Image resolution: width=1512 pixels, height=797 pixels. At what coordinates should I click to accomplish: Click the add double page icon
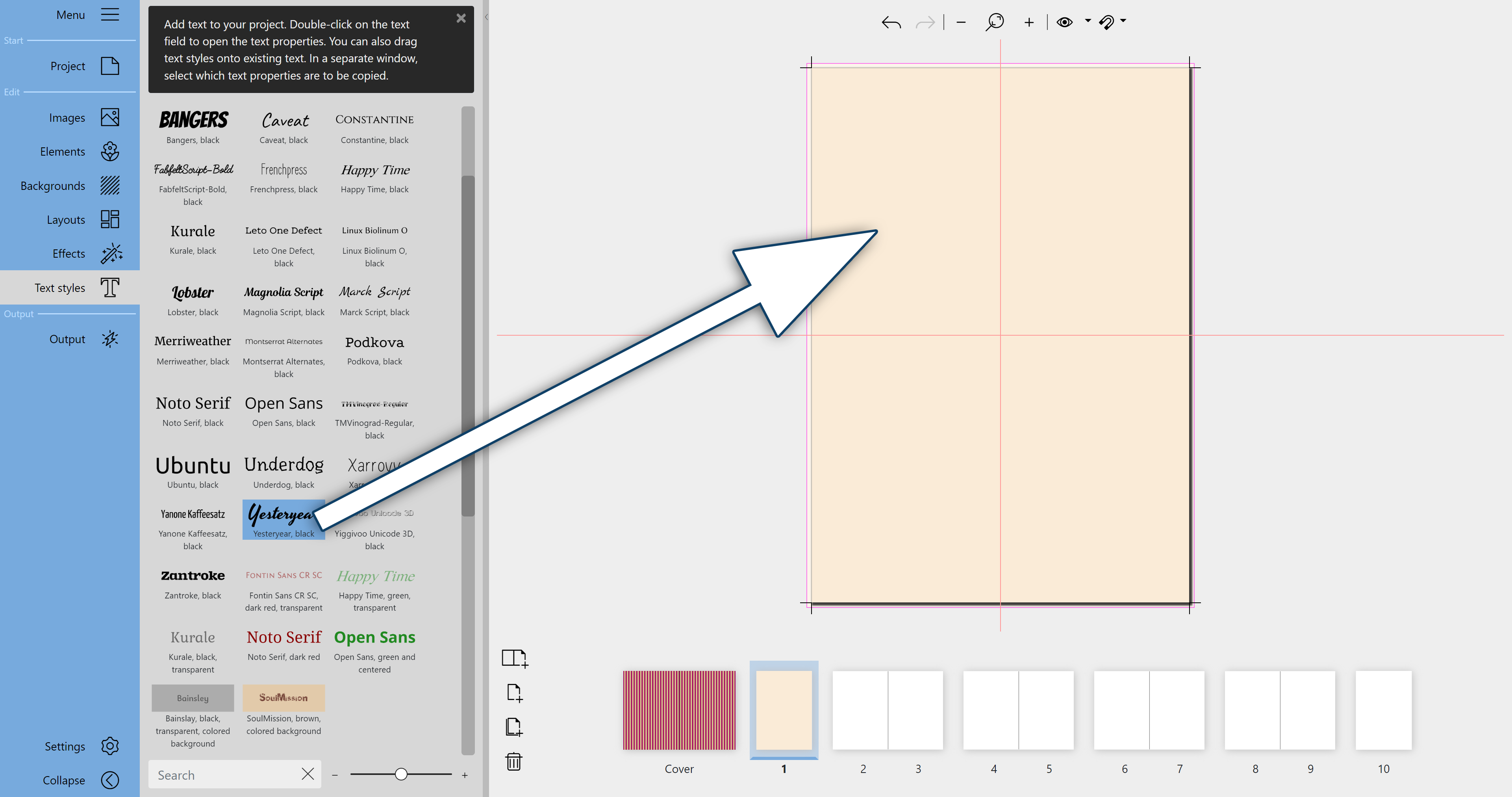[514, 658]
